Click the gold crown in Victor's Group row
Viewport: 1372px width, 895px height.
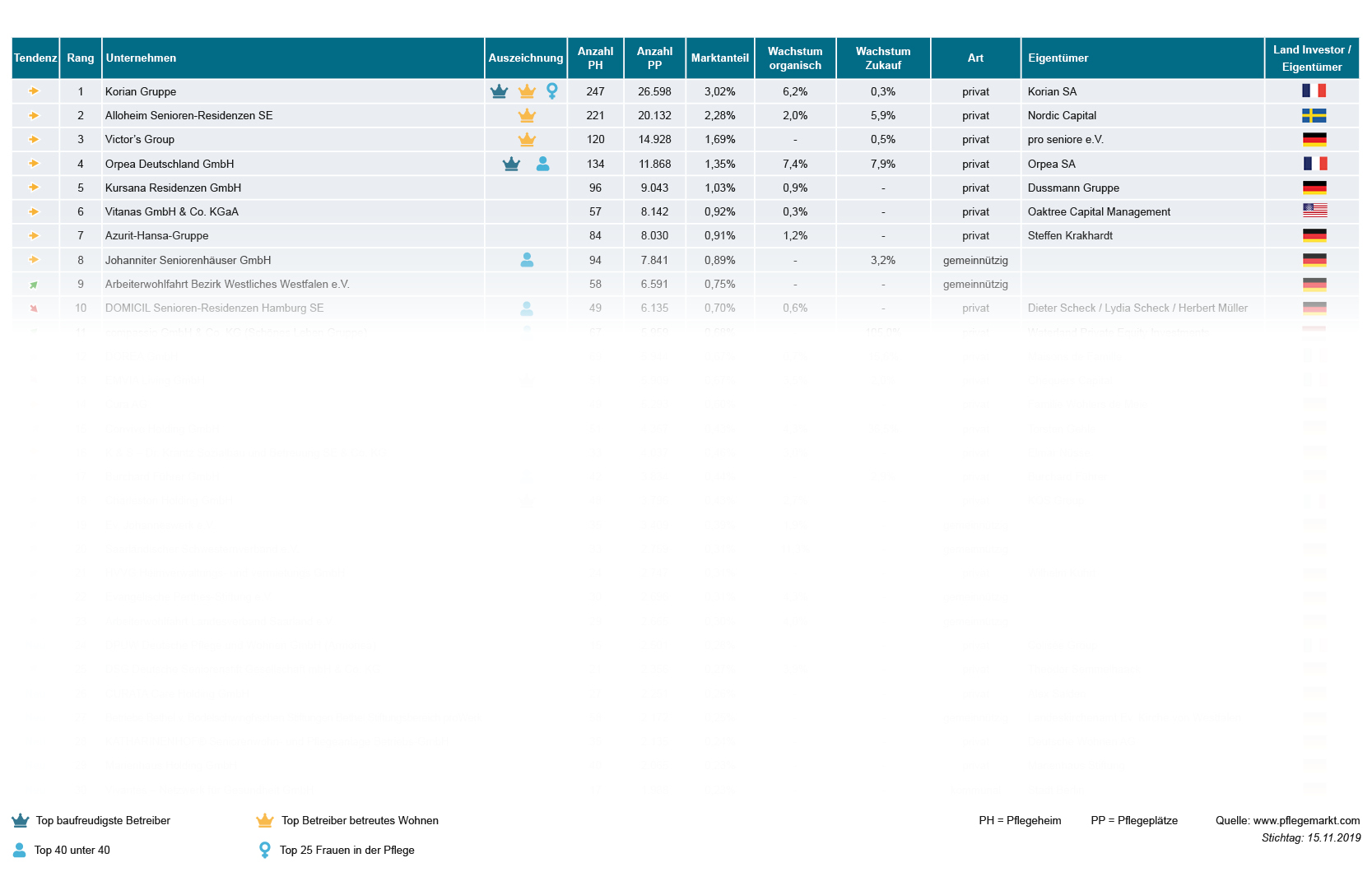(527, 139)
